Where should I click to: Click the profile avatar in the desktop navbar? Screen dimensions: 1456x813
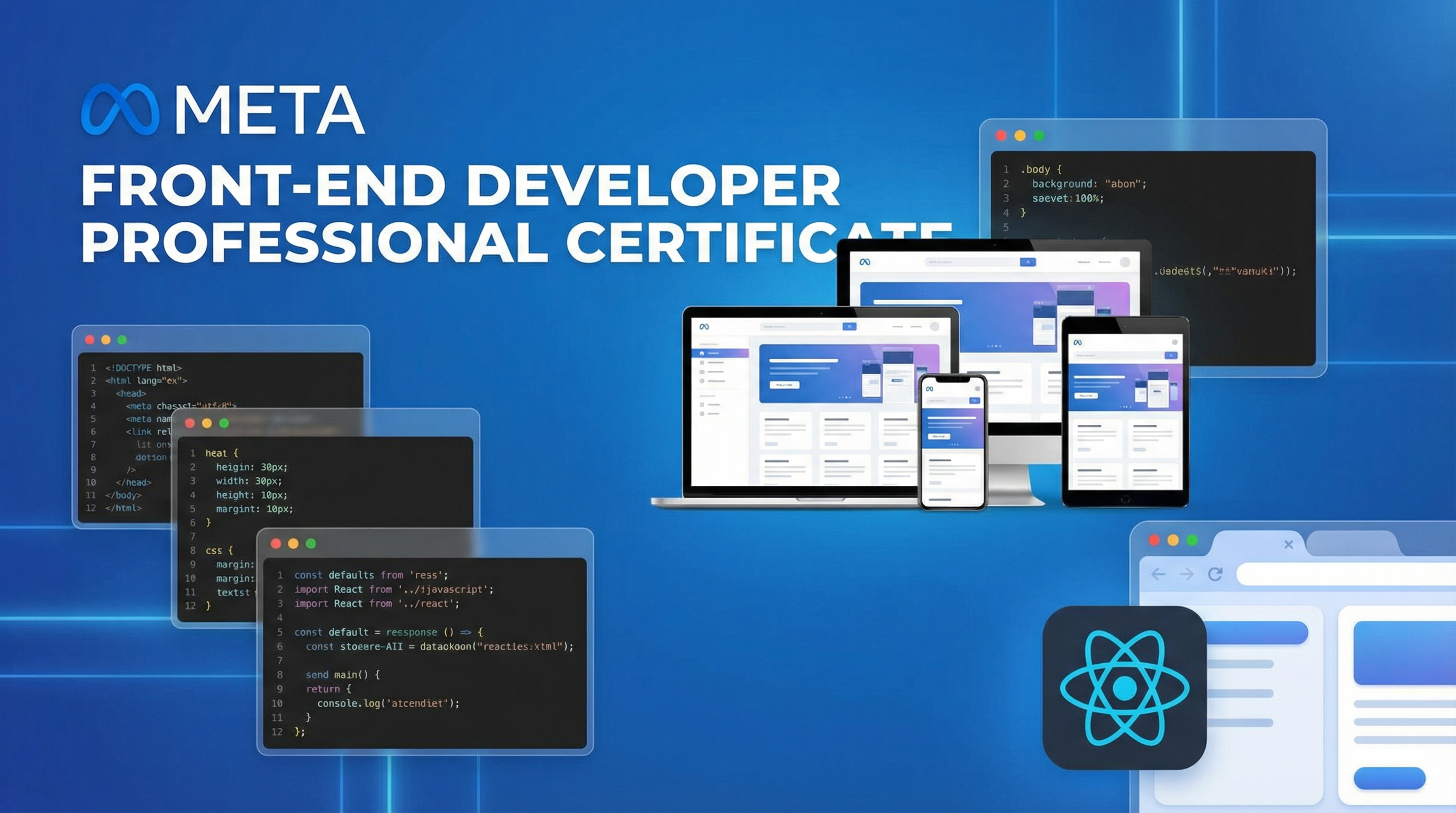(x=1126, y=263)
